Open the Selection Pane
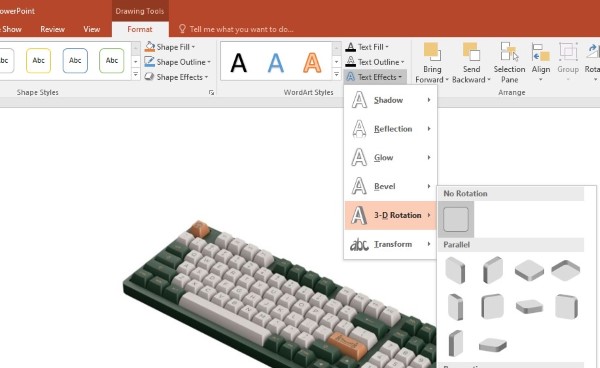 click(509, 63)
